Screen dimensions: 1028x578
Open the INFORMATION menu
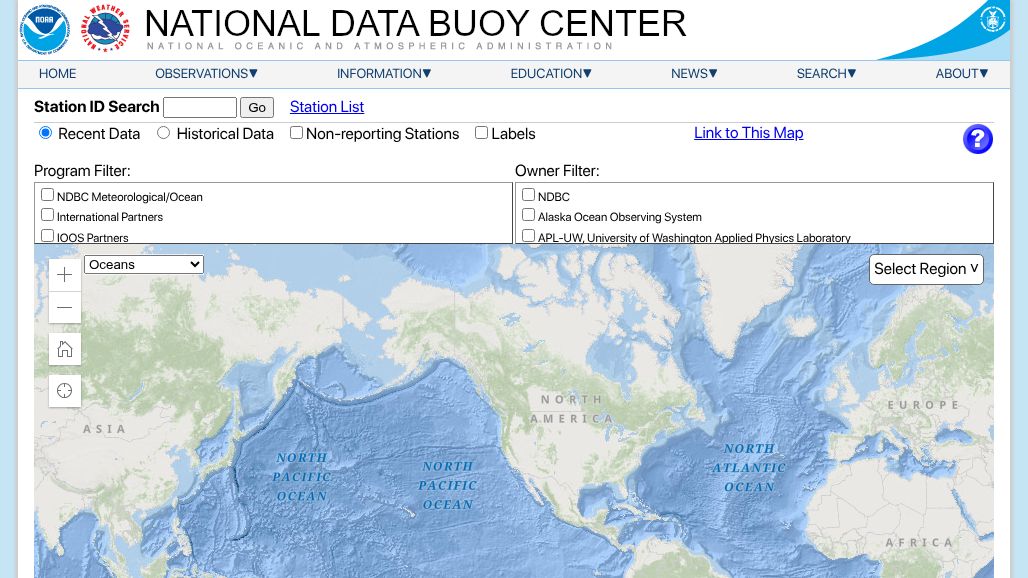click(384, 73)
